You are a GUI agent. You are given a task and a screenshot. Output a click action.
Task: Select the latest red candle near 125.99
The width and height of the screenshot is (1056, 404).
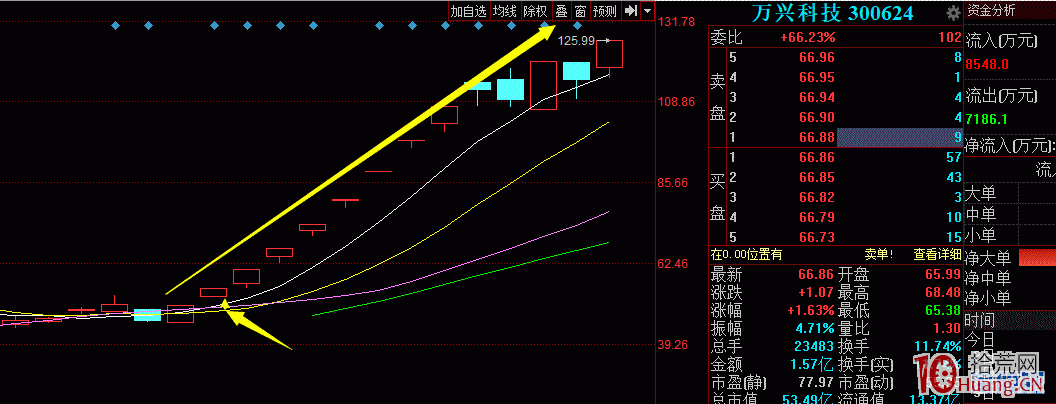tap(609, 54)
